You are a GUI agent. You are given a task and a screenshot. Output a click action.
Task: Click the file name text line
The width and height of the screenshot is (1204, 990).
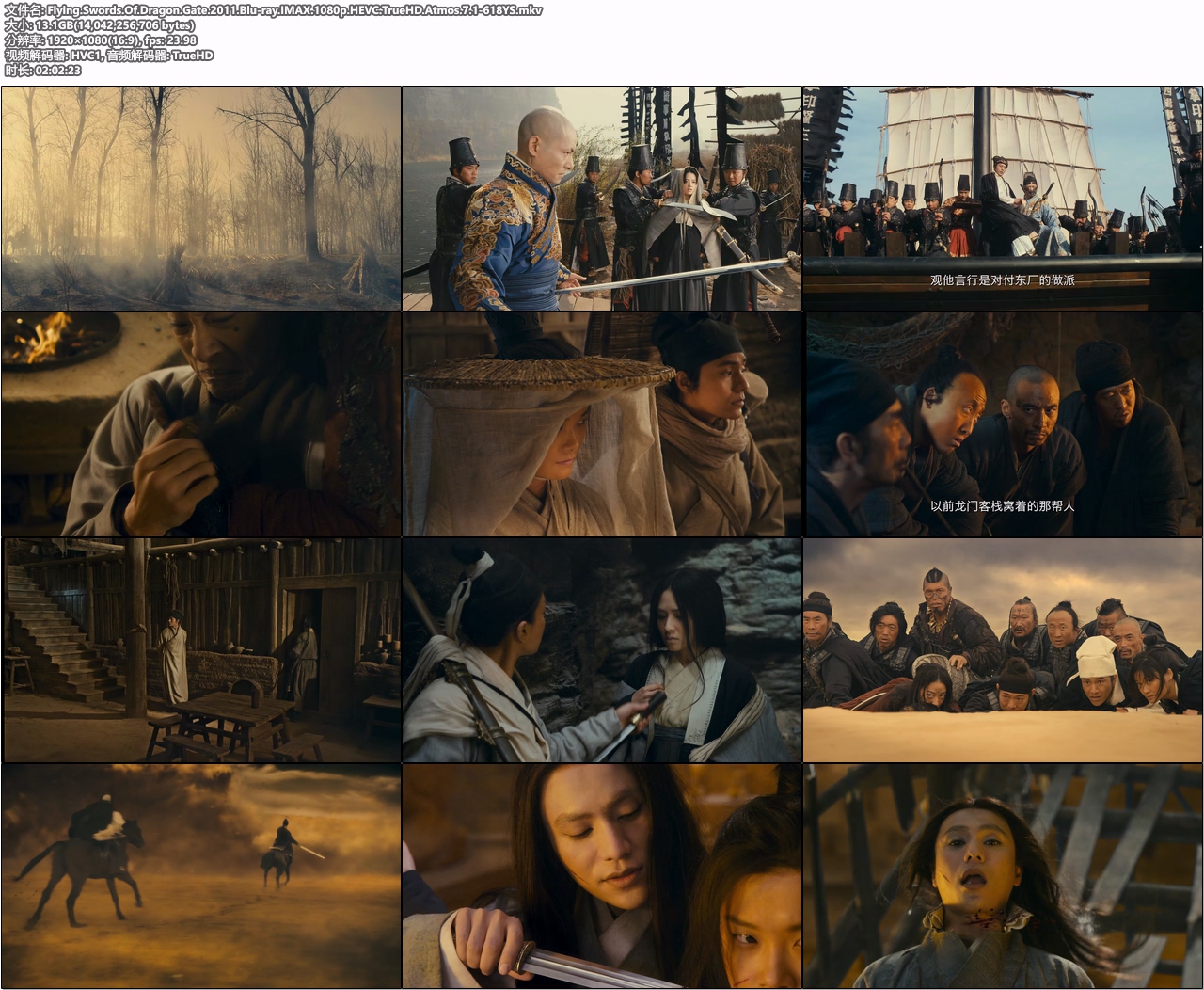point(273,10)
